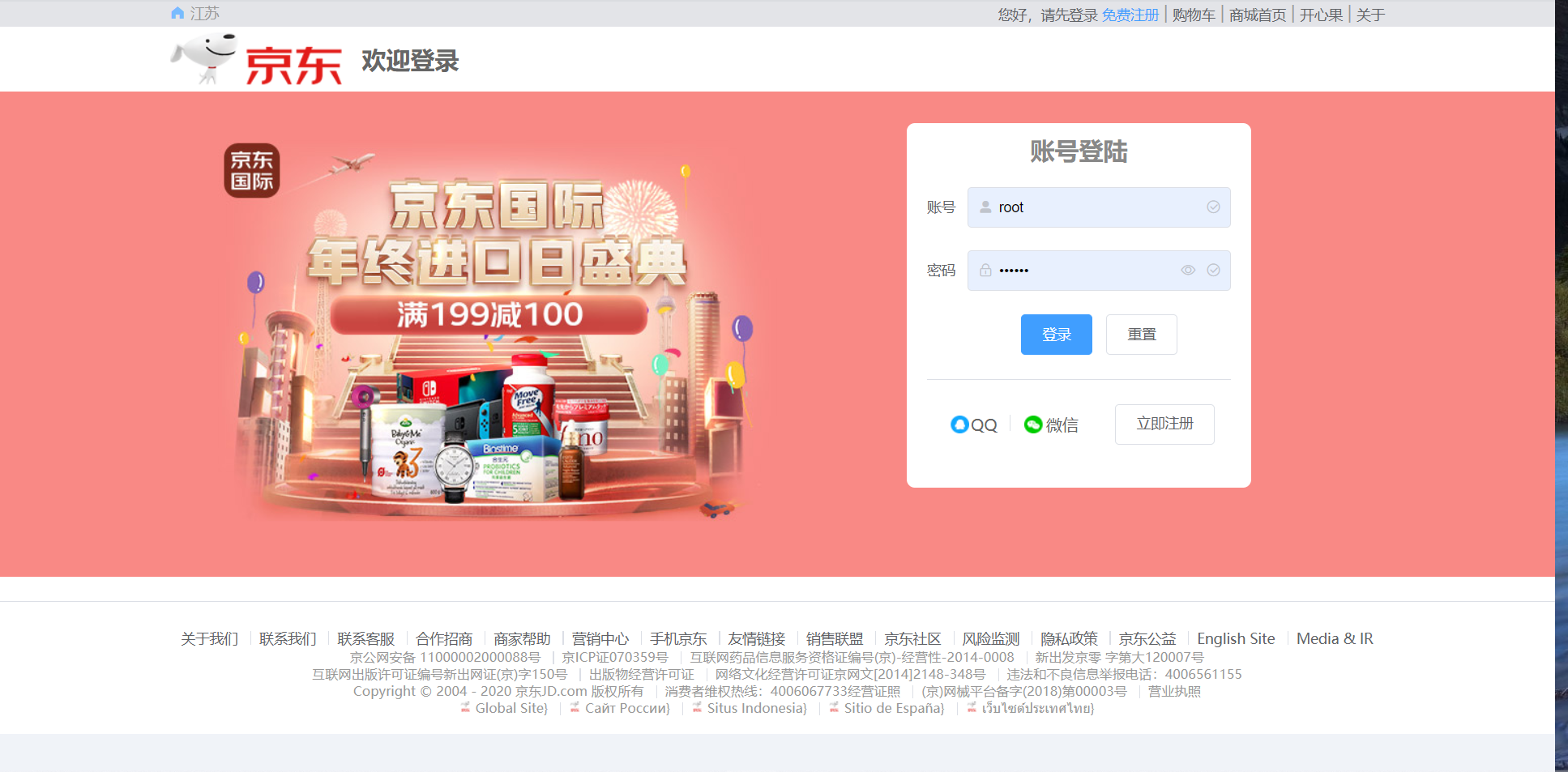Open 商城首页 from the top navigation
The width and height of the screenshot is (1568, 772).
1256,14
